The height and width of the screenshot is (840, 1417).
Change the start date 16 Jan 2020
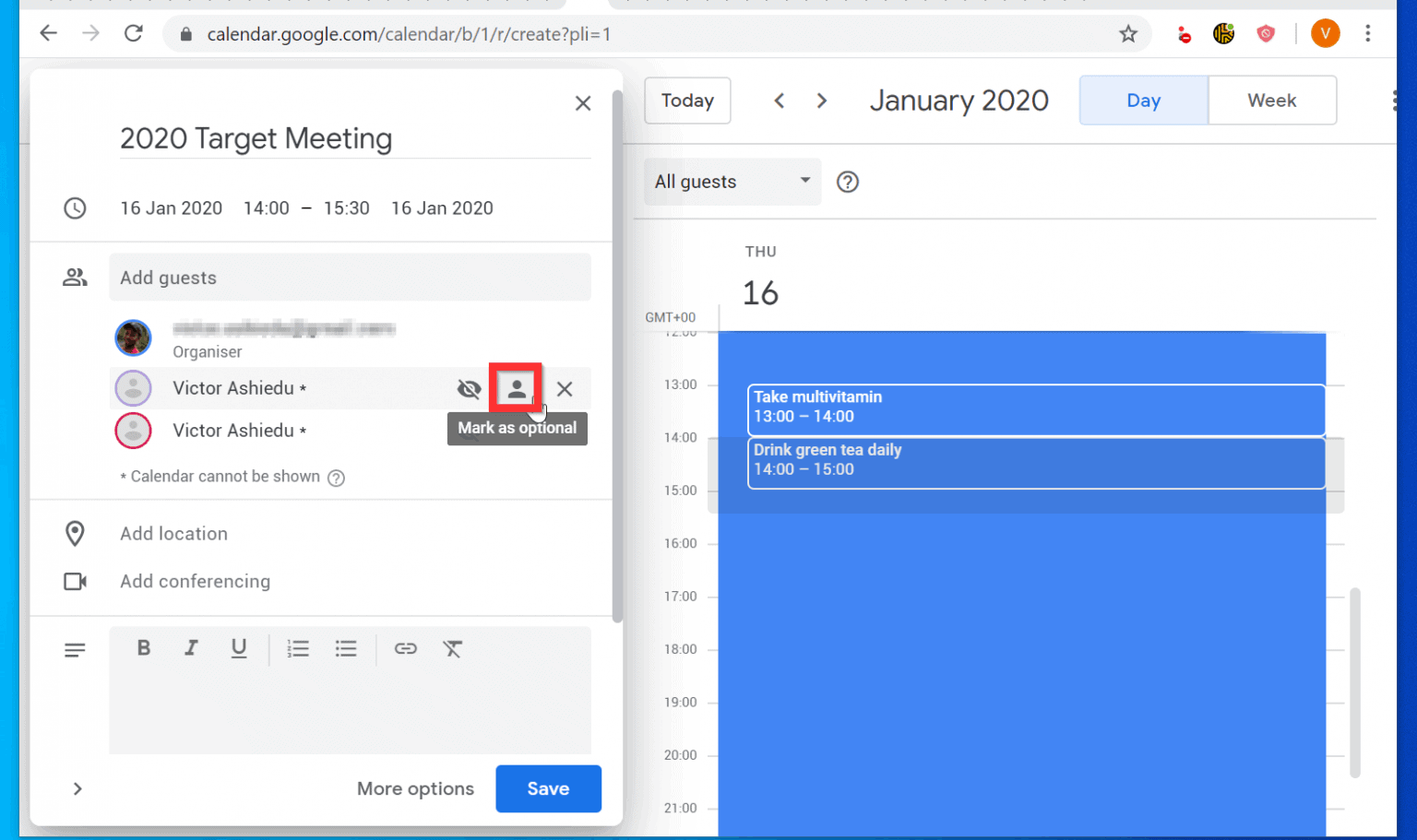tap(171, 208)
